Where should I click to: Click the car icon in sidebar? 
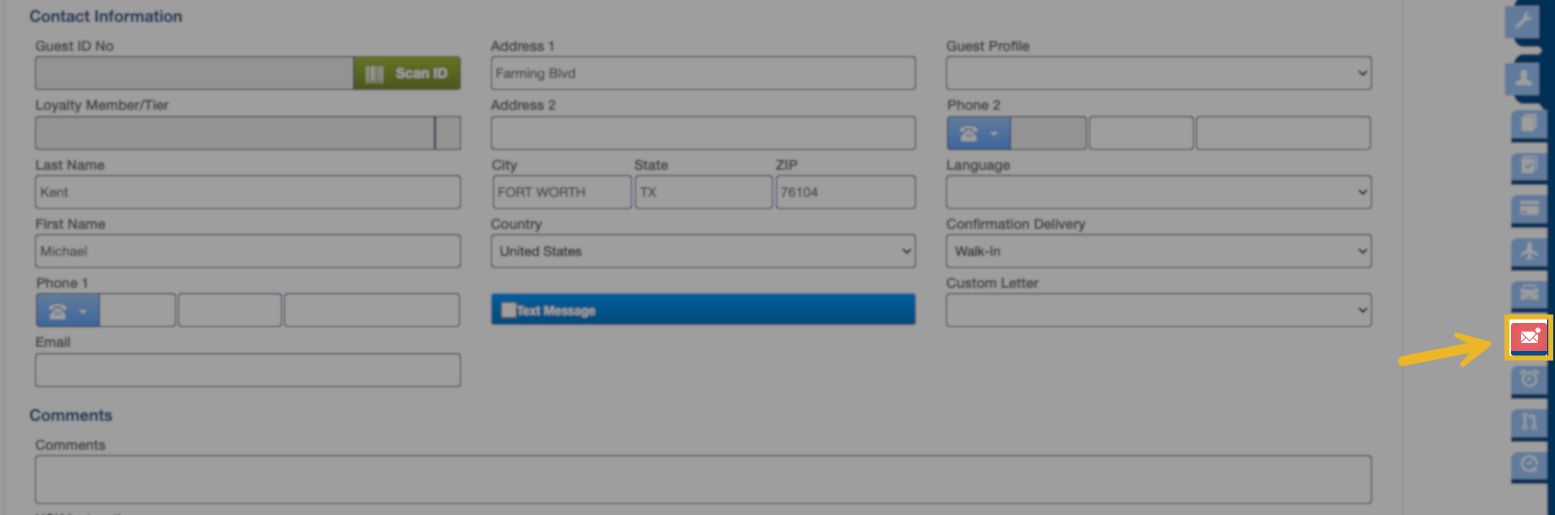coord(1528,294)
